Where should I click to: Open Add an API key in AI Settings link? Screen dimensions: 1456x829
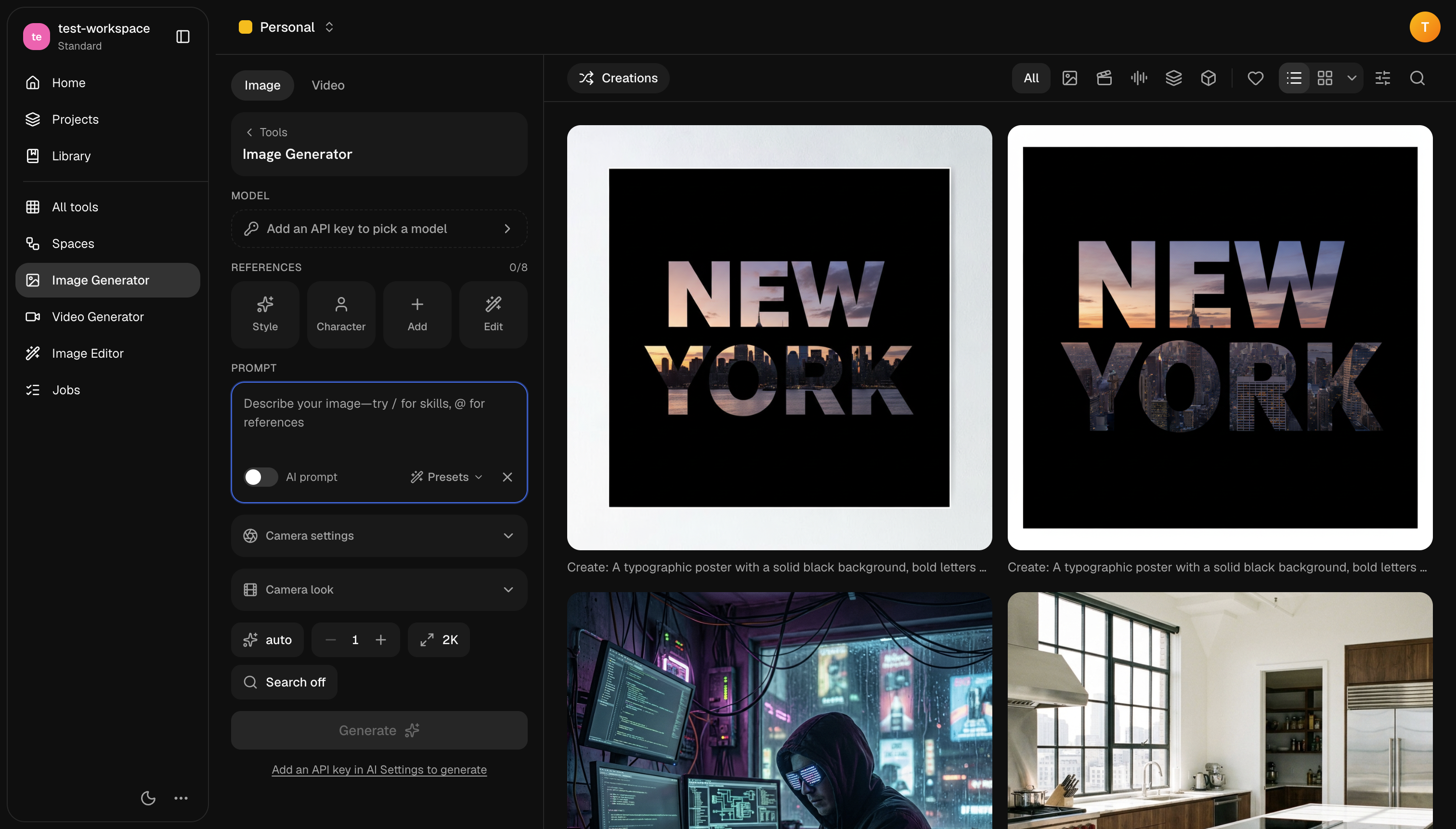click(379, 769)
